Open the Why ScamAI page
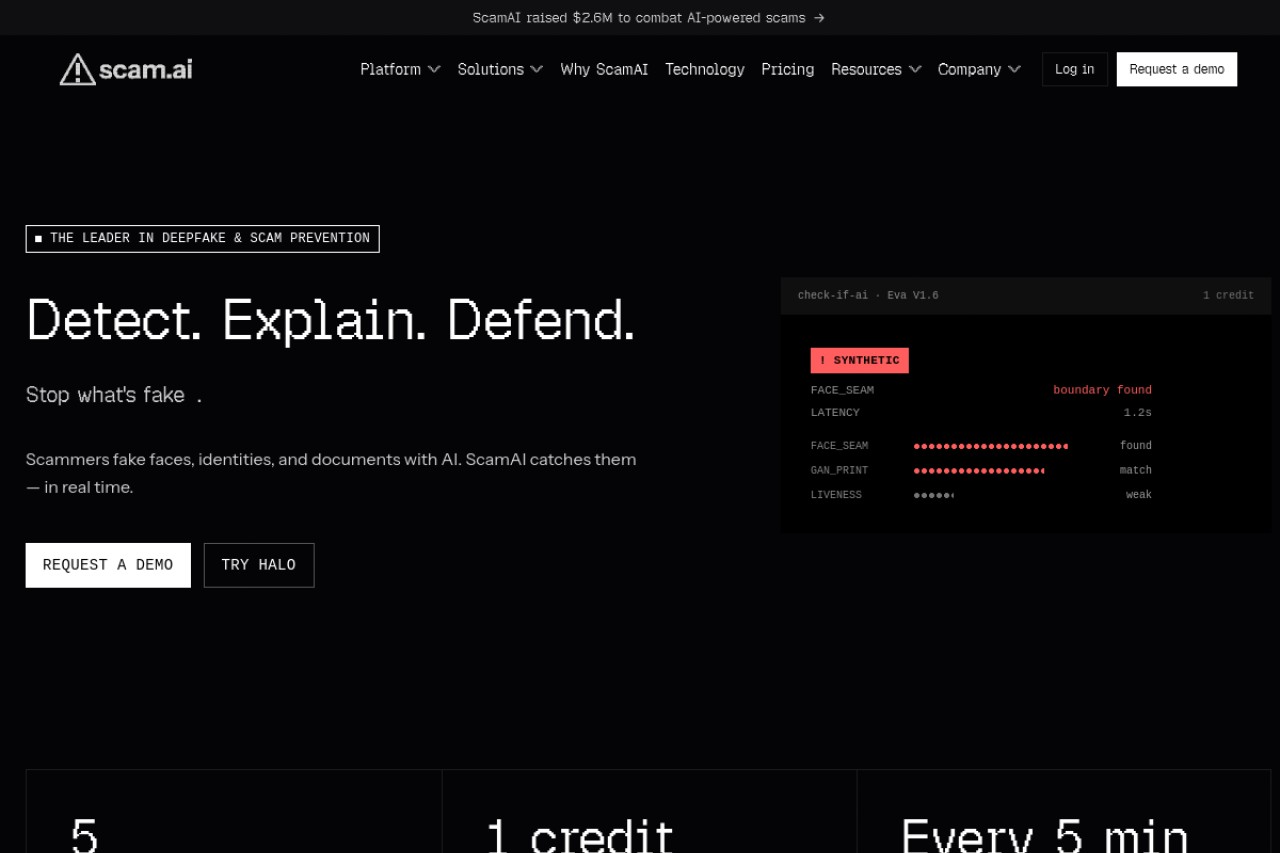The height and width of the screenshot is (853, 1280). 604,69
